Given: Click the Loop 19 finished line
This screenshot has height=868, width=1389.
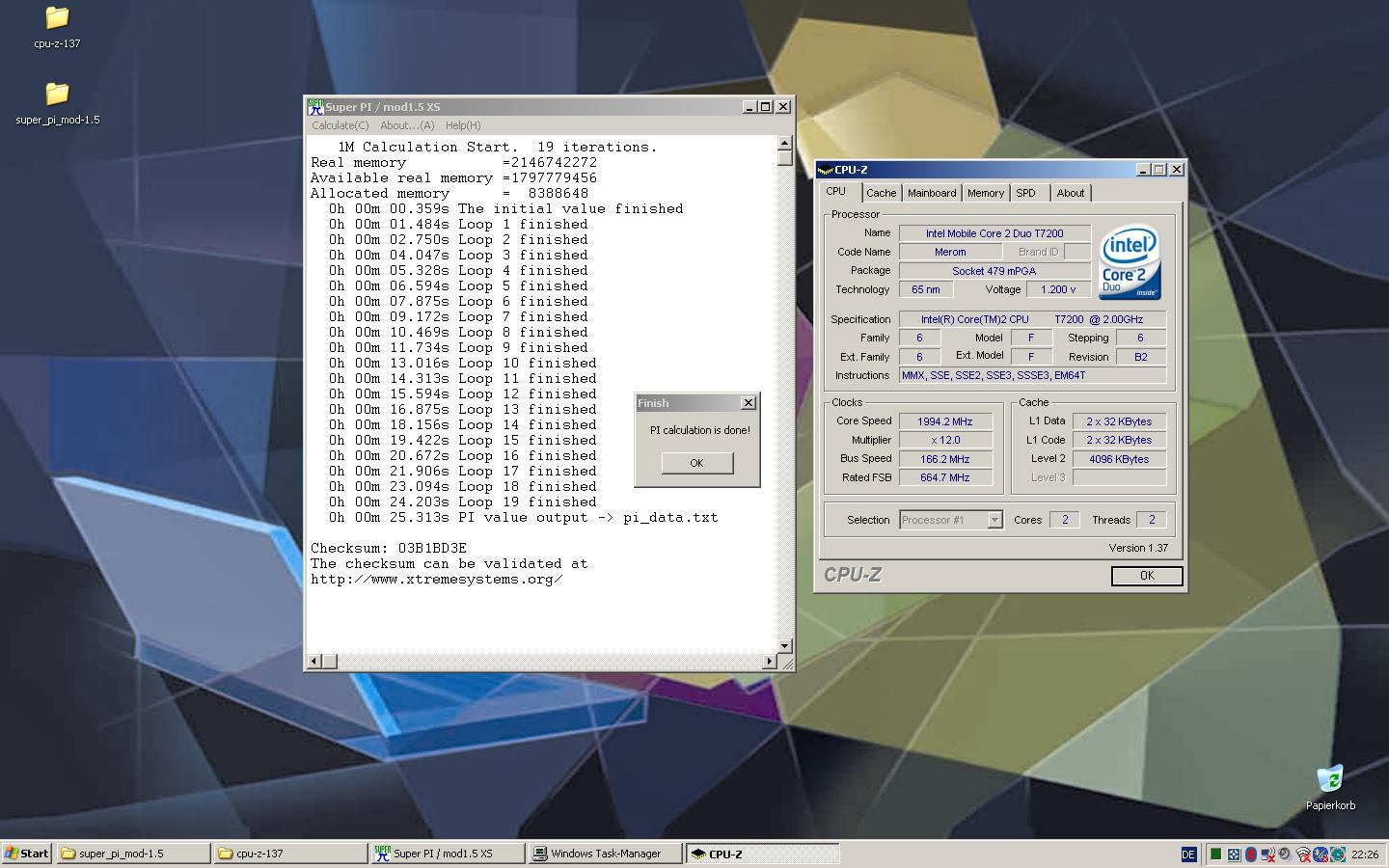Looking at the screenshot, I should 463,502.
